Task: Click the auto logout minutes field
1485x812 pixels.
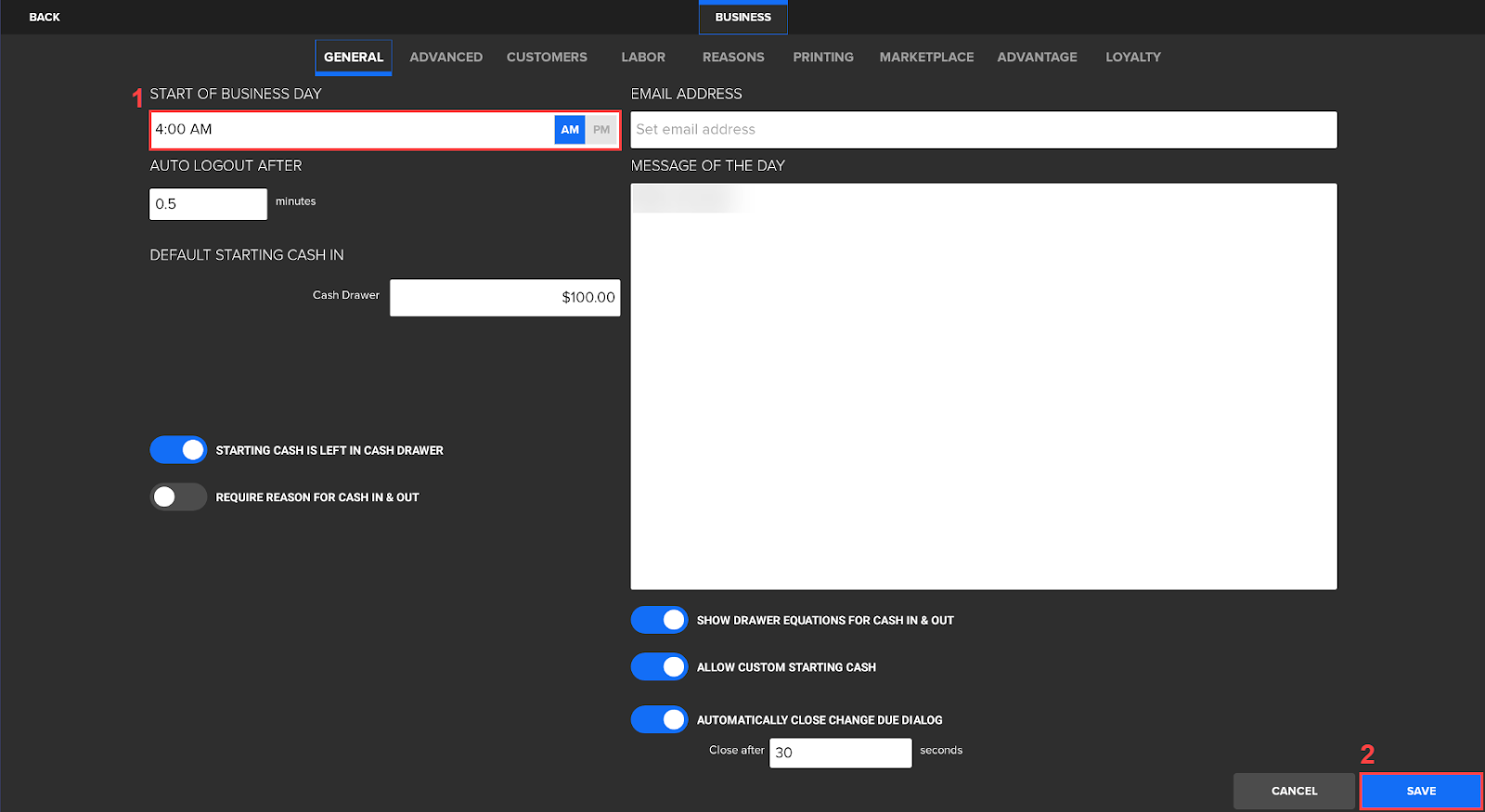Action: click(208, 204)
